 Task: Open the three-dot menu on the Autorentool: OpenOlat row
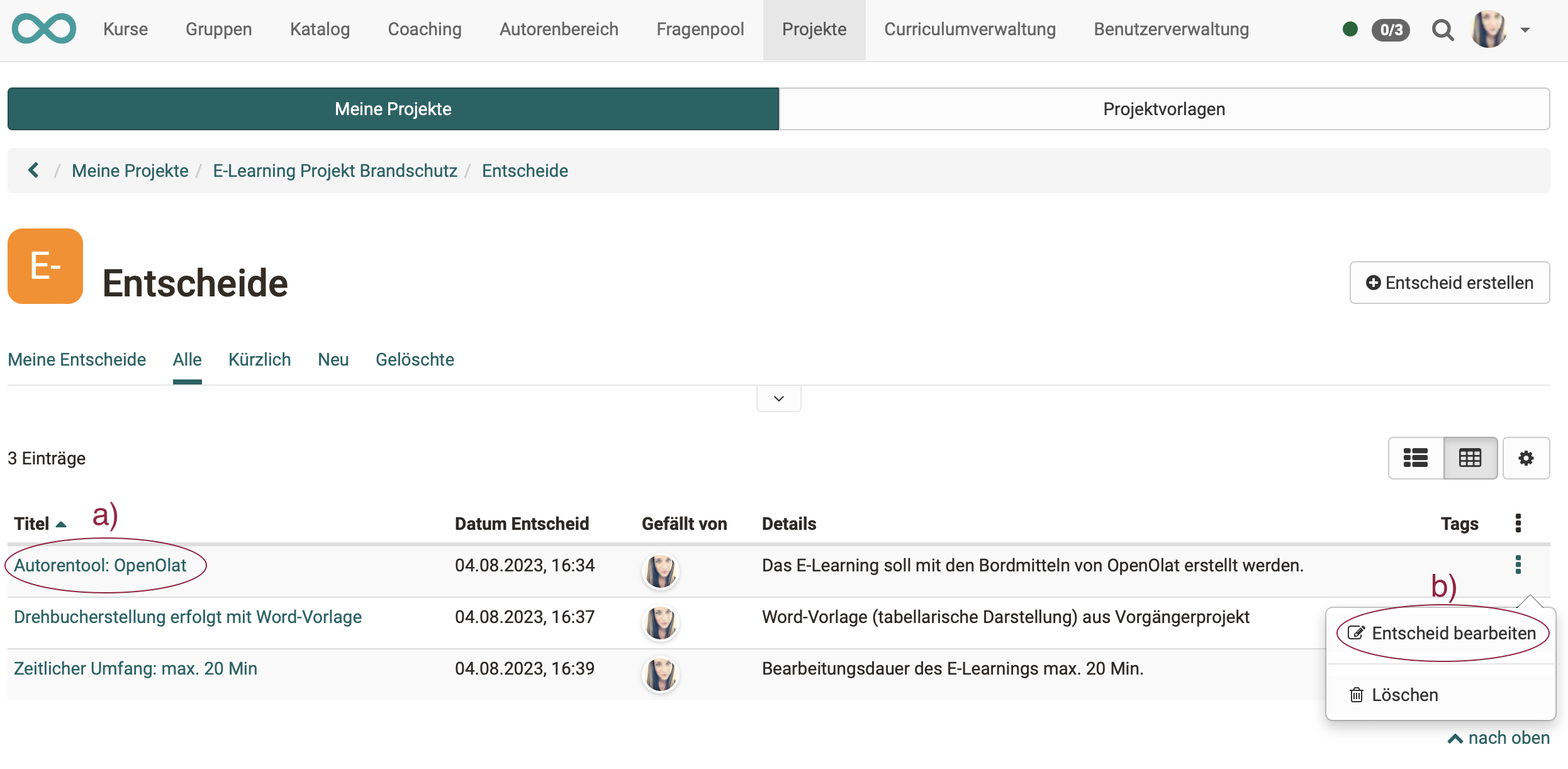click(x=1518, y=564)
